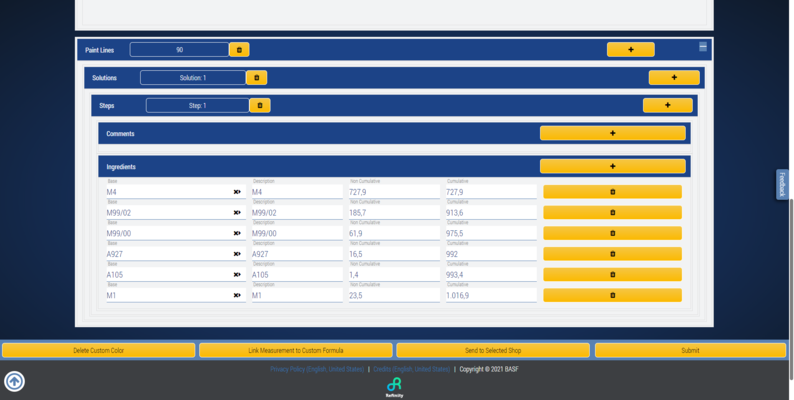
Task: Clear the A105 base field
Action: (x=237, y=275)
